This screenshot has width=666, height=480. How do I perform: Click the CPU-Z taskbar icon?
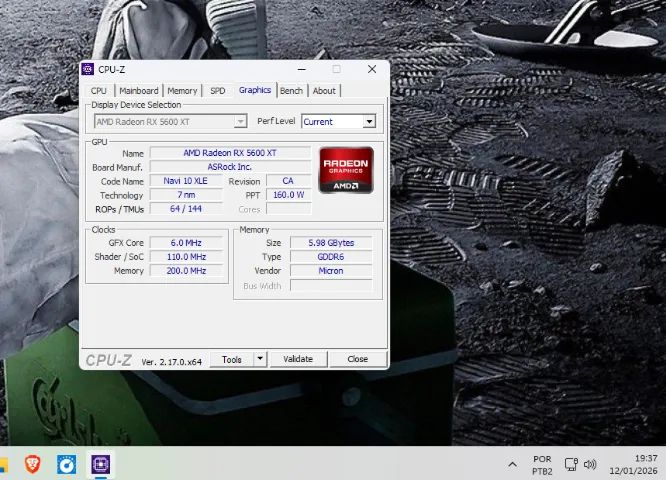[101, 464]
